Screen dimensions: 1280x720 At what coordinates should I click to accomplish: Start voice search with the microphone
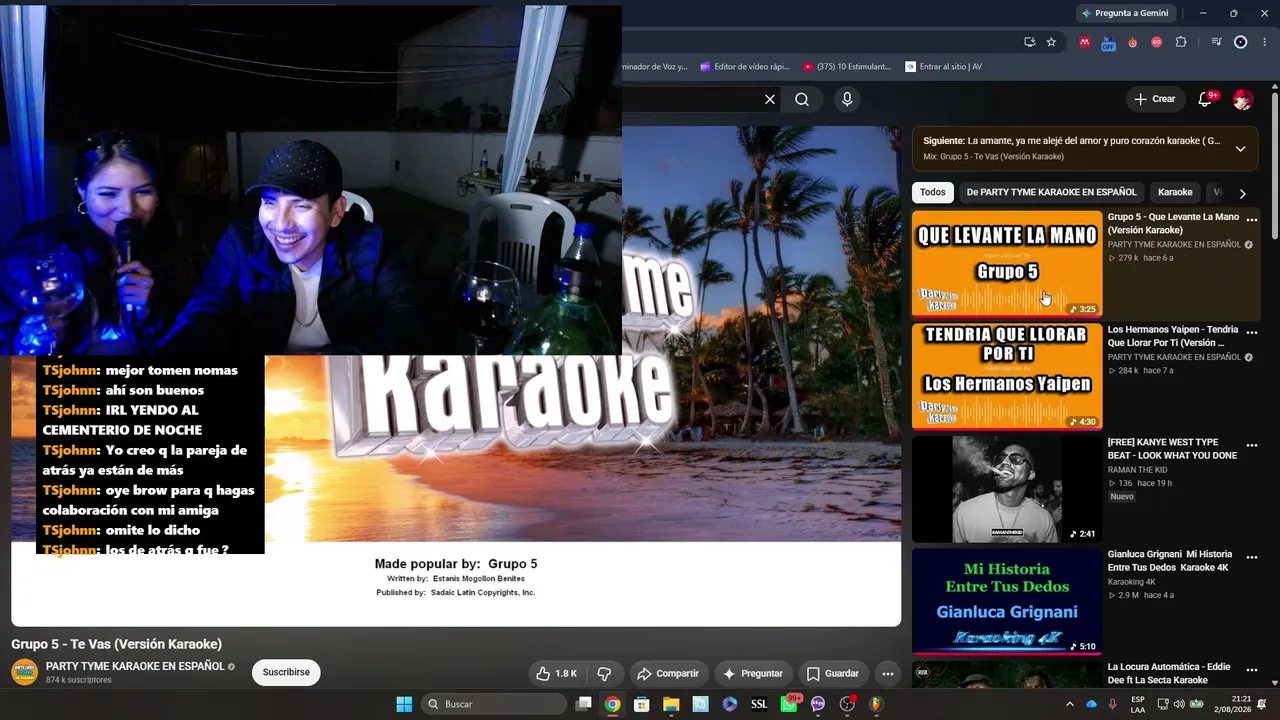click(x=847, y=99)
